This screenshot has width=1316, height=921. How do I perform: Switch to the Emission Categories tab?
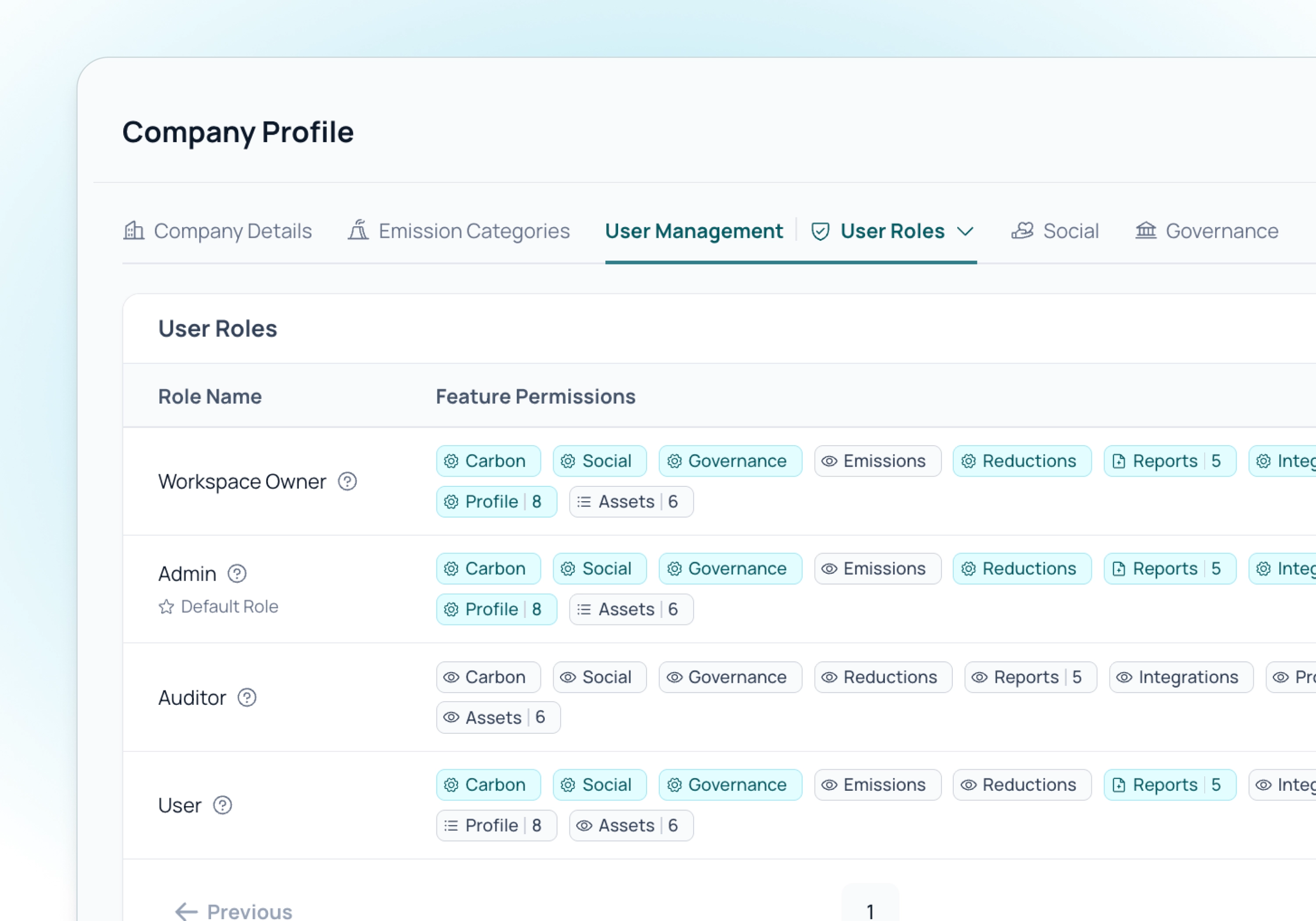[x=459, y=231]
